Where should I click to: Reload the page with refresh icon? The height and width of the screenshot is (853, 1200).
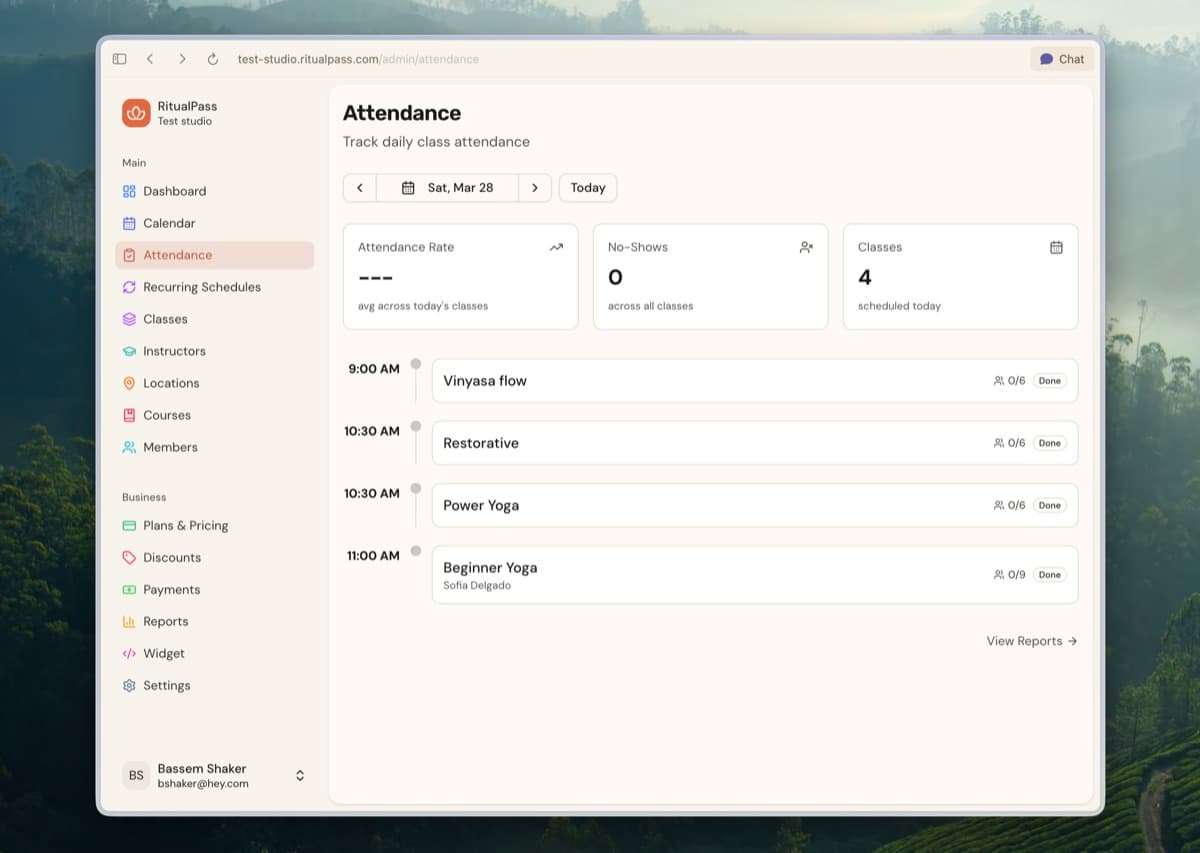pos(213,59)
